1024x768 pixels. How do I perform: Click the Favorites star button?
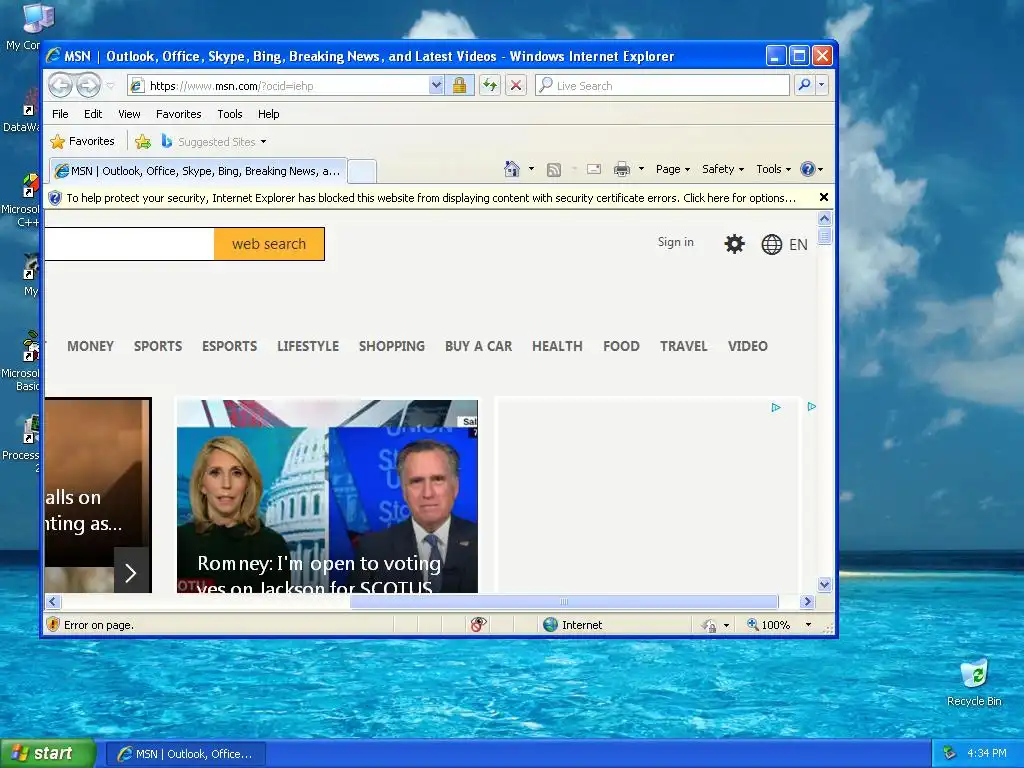pos(82,141)
